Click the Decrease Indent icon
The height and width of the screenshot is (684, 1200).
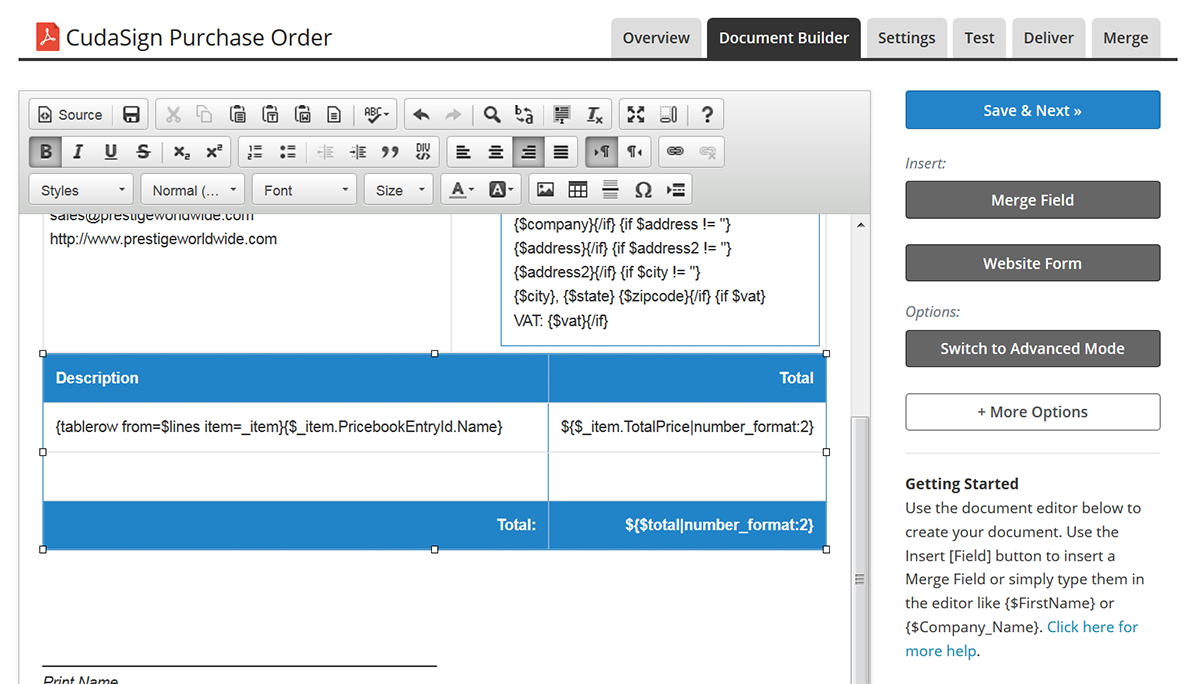[325, 152]
